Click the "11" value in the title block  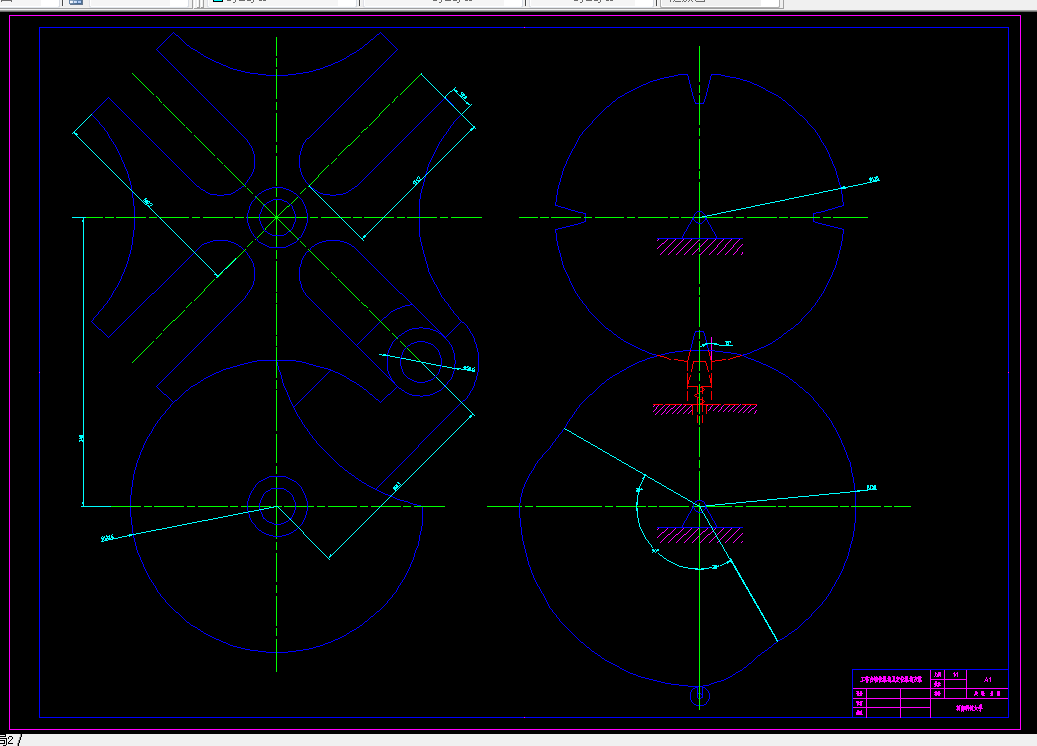tap(956, 675)
